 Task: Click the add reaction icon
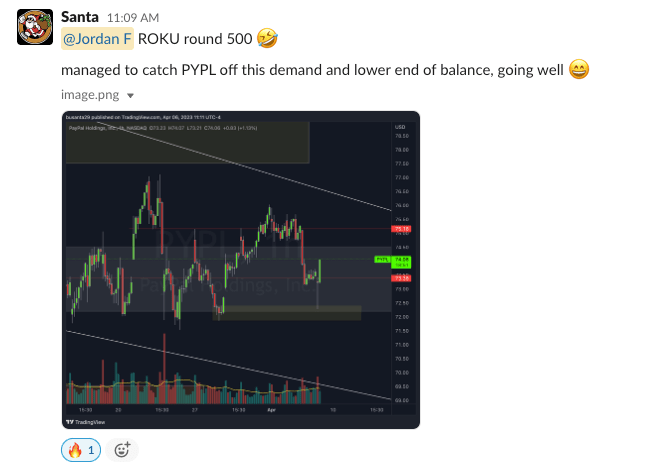click(x=123, y=450)
